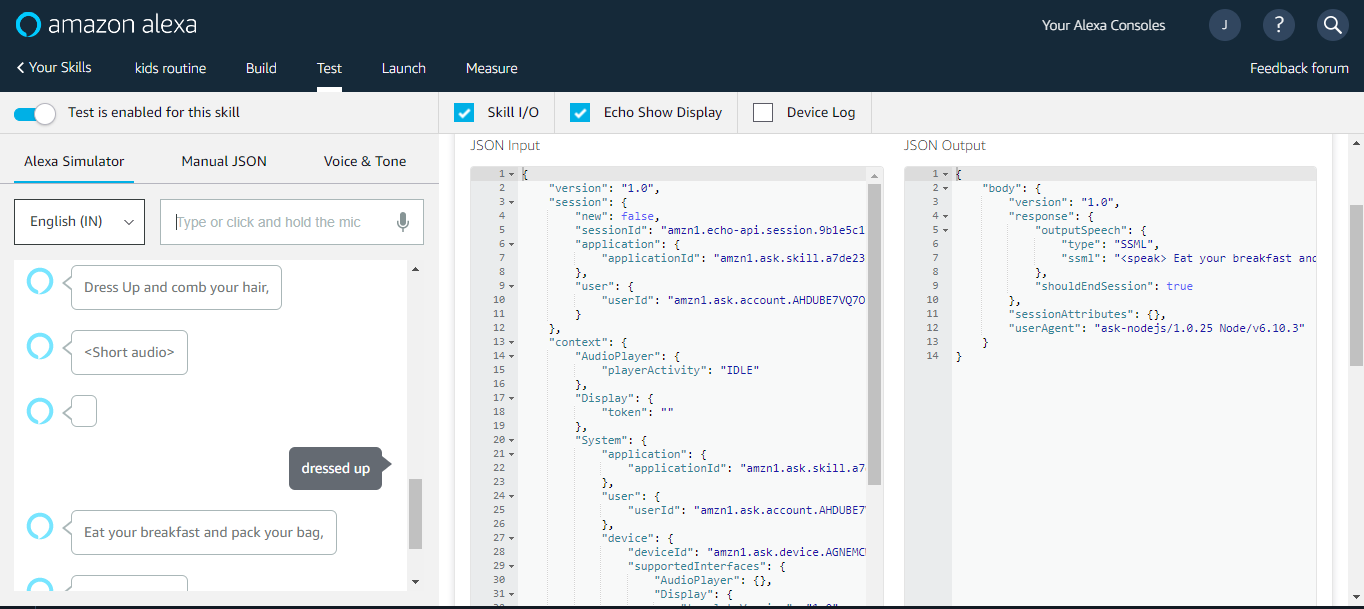Click Alexa ring icon beside Dress Up message

coord(39,283)
